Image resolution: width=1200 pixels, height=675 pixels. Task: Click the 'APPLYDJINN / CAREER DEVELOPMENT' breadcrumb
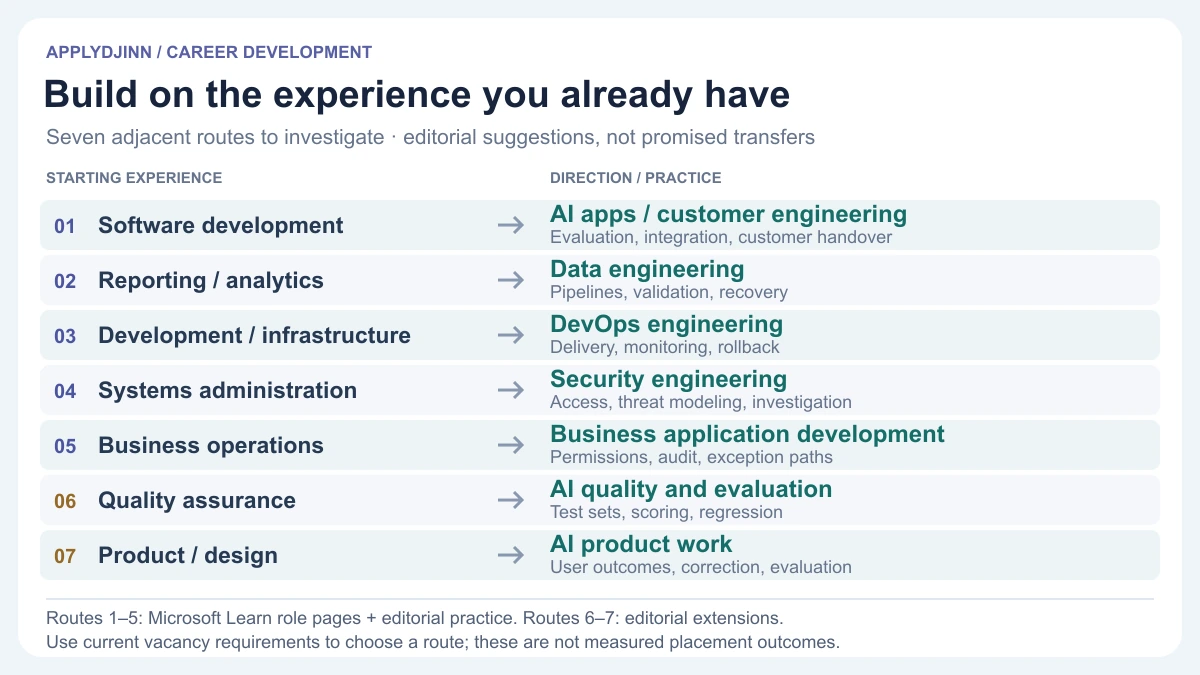click(209, 52)
